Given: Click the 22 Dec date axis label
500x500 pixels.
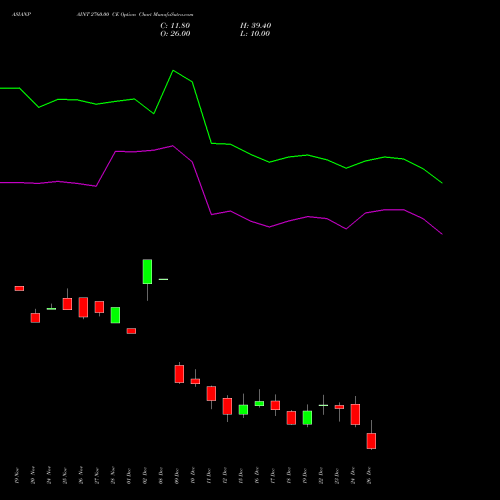Looking at the screenshot, I should tap(321, 476).
